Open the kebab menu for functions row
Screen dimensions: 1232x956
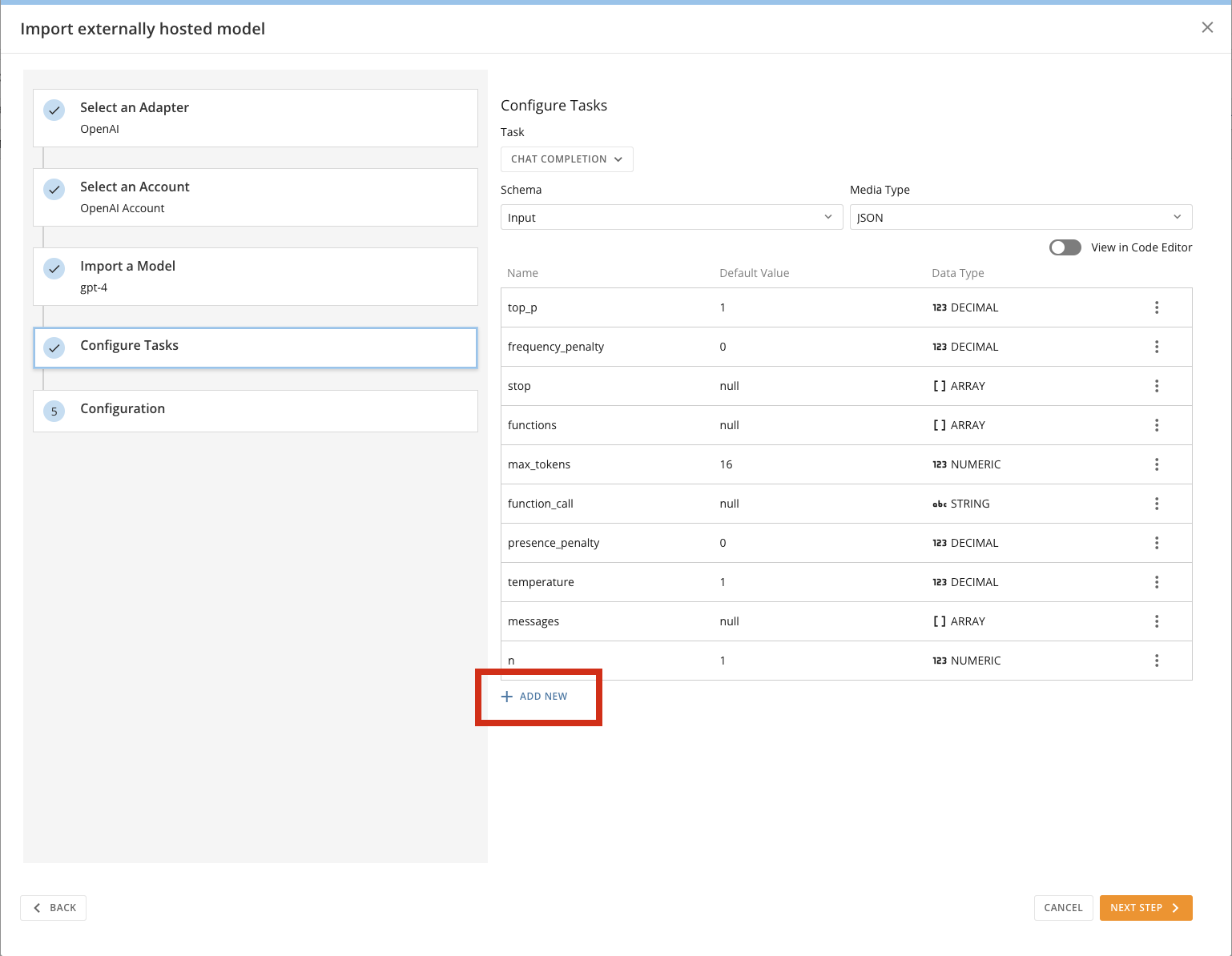click(1156, 425)
